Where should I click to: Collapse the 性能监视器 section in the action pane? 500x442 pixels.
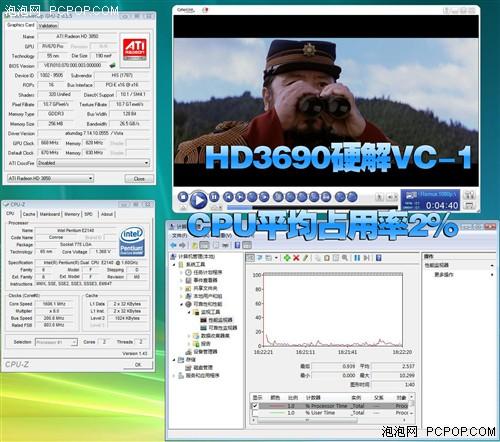point(492,265)
